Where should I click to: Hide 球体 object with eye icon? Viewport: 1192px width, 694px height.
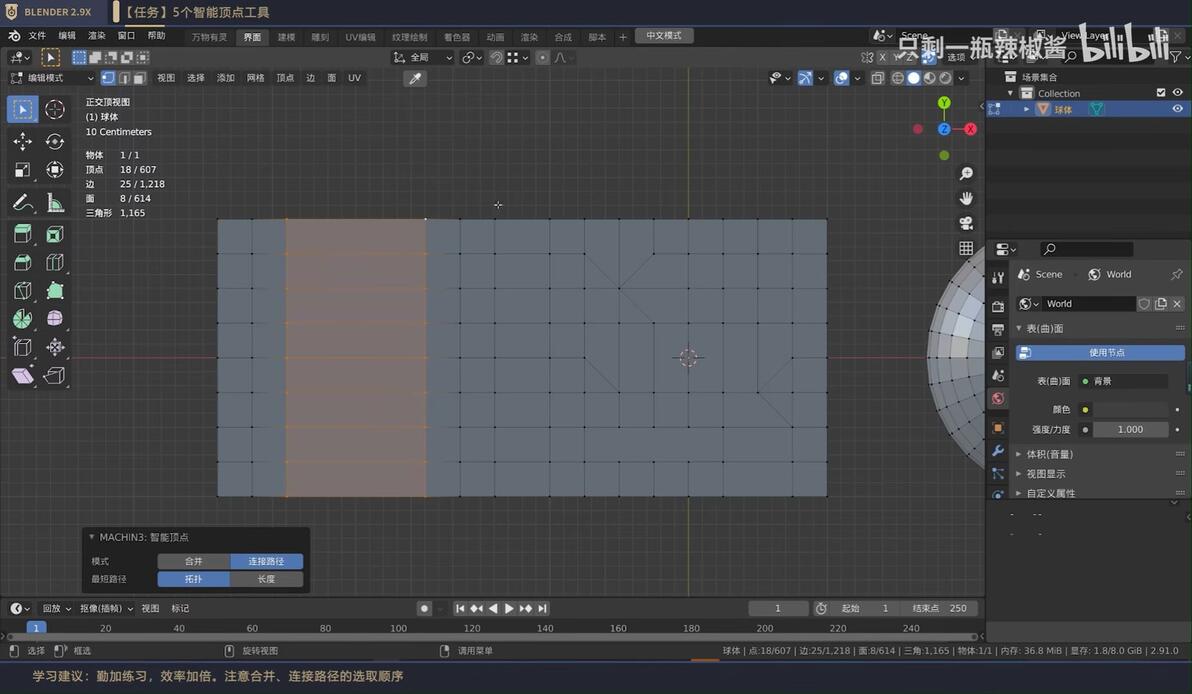pyautogui.click(x=1178, y=109)
